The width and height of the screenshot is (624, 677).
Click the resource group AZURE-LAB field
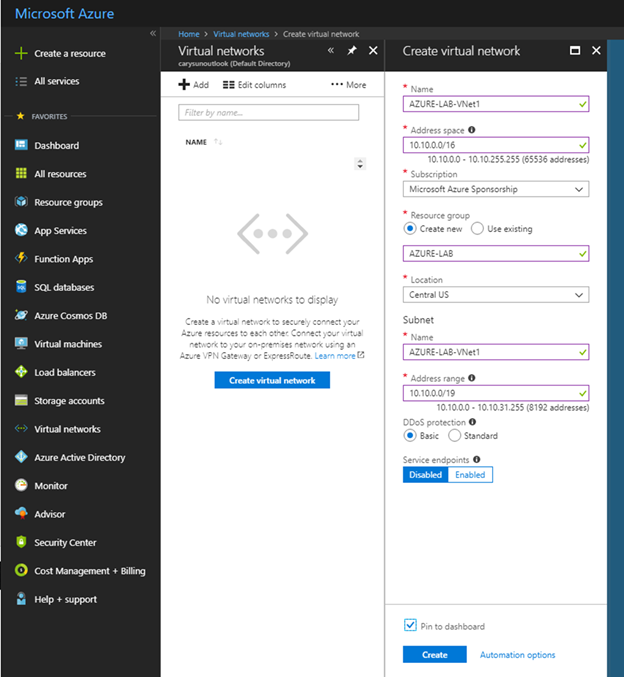tap(496, 253)
